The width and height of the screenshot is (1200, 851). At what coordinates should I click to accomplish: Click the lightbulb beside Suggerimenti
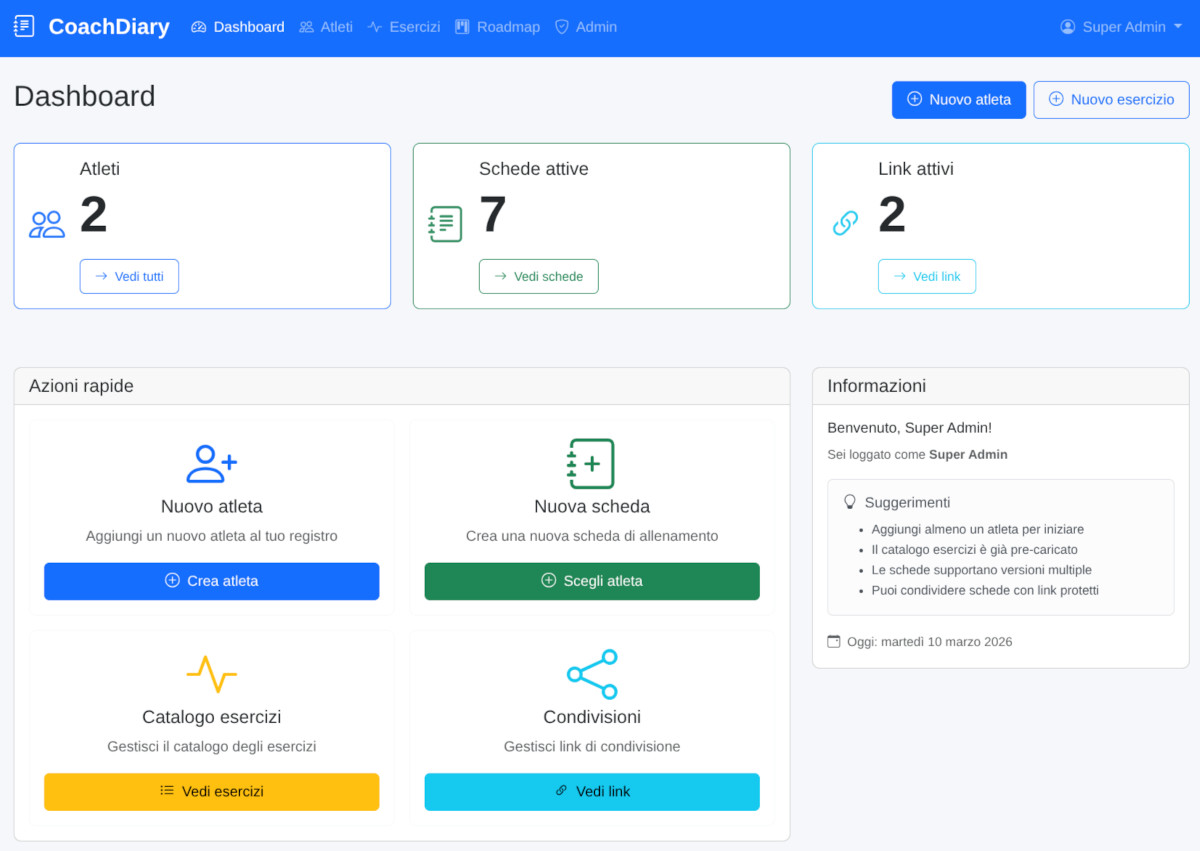point(851,501)
